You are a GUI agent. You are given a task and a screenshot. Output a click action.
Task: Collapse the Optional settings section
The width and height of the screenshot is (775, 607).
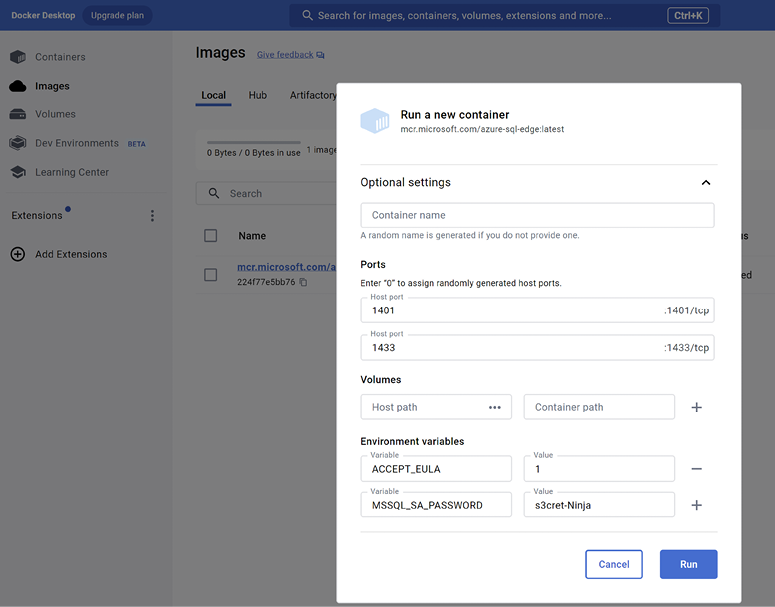pyautogui.click(x=706, y=182)
